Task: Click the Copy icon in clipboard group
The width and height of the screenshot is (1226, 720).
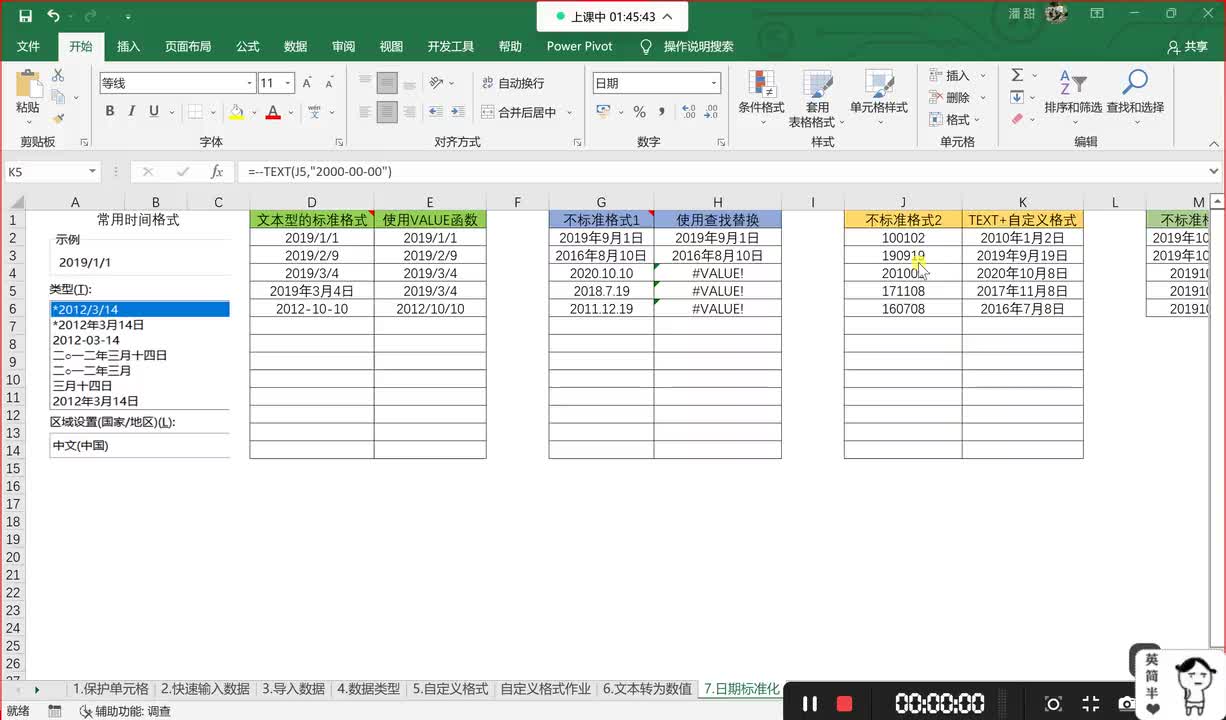Action: click(x=58, y=97)
